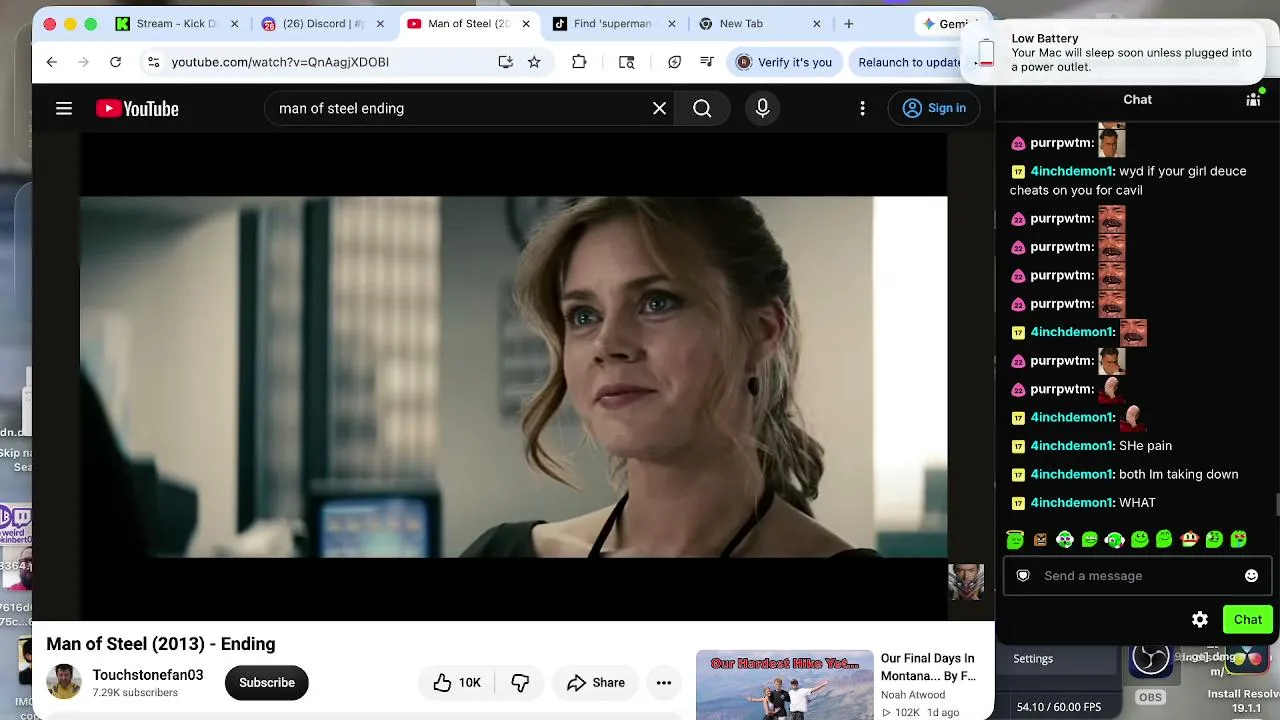Open the Chrome extensions puzzle icon
The image size is (1280, 720).
click(579, 62)
